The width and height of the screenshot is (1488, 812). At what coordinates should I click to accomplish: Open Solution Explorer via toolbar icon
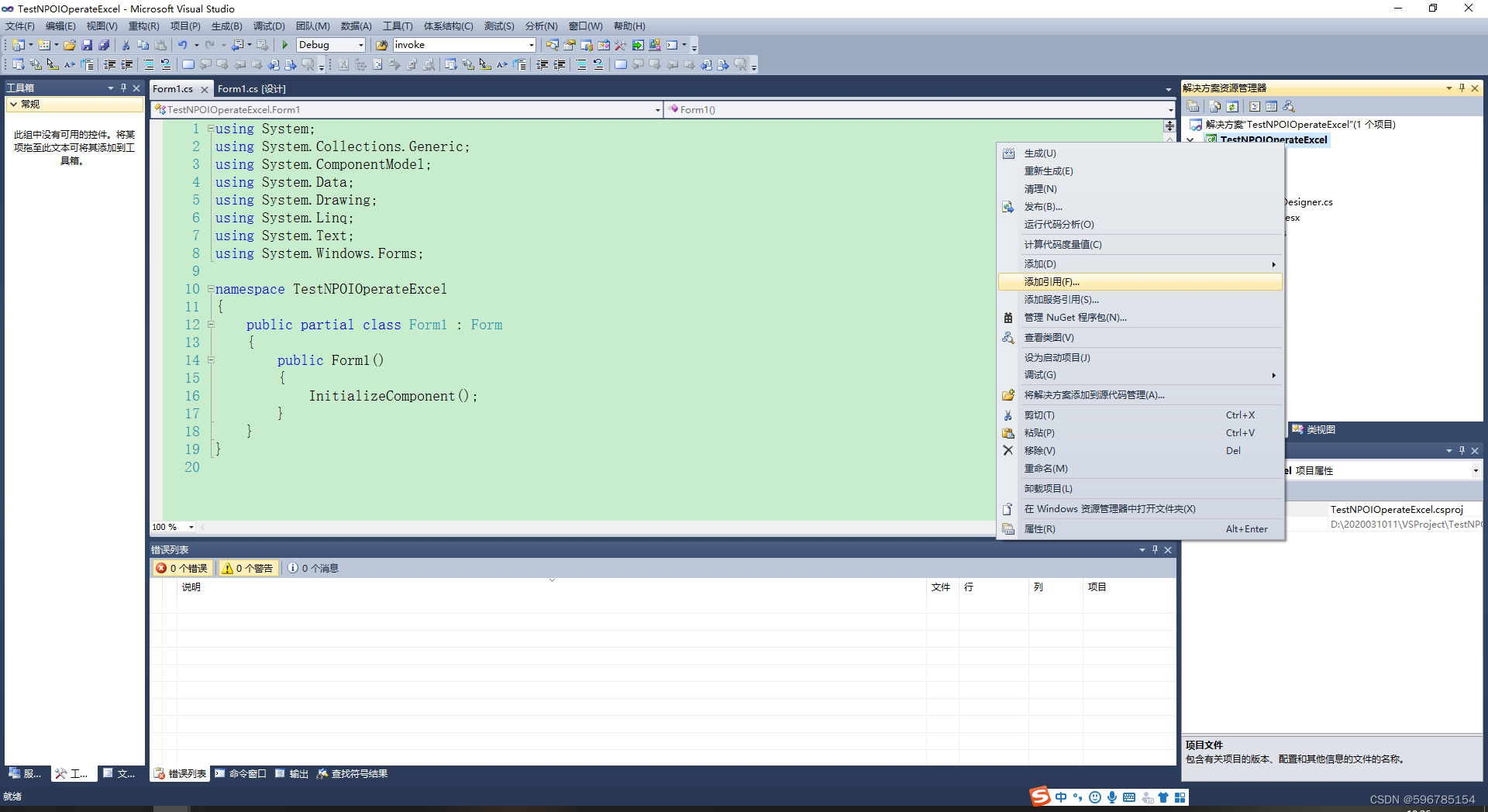click(552, 45)
